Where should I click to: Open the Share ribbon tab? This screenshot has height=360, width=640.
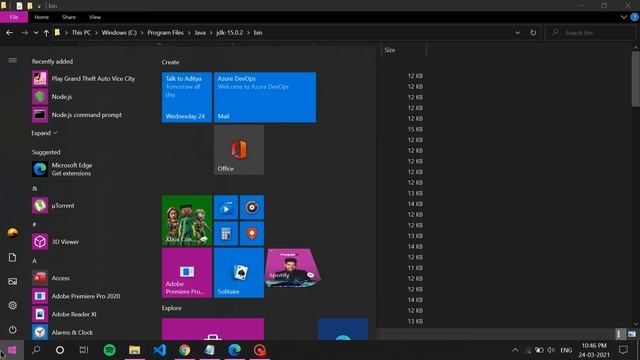click(69, 17)
